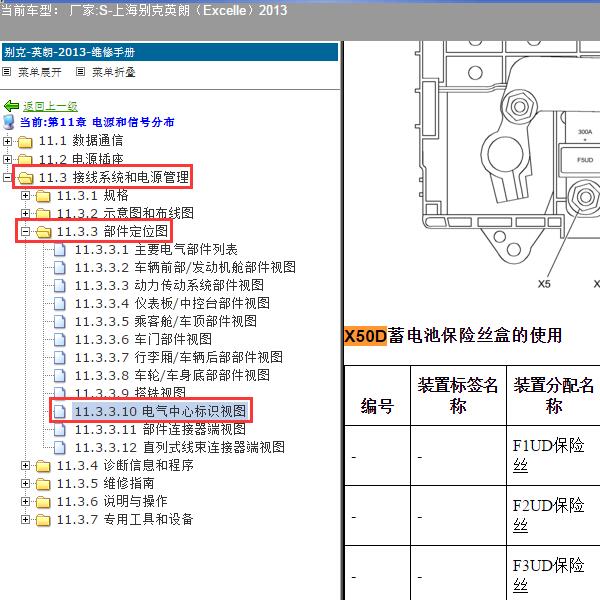Select 11.3.3 部件定位图 folder

(112, 231)
